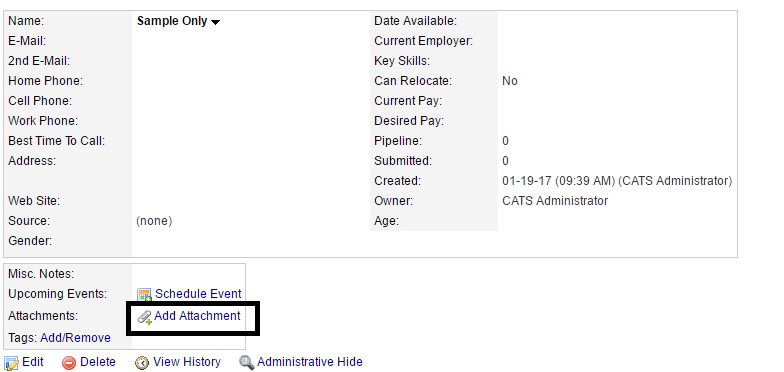Select the Best Time To Call label

pyautogui.click(x=56, y=141)
